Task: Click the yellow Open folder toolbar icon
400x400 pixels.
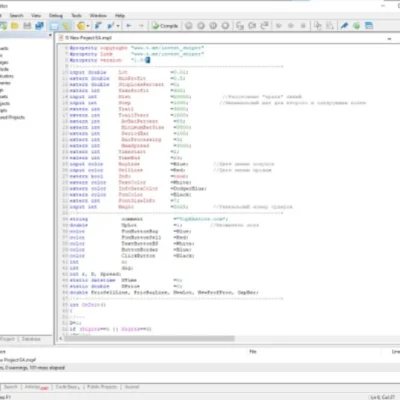Action: [x=15, y=26]
